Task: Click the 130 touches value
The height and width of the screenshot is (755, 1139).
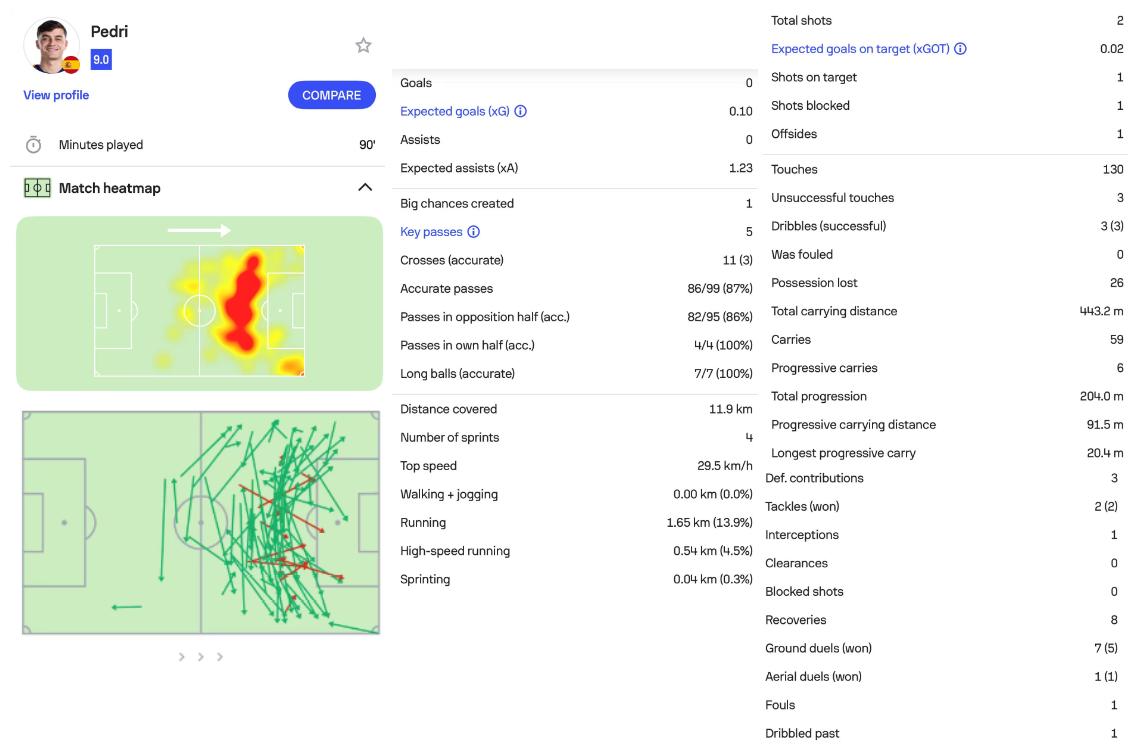Action: (x=1113, y=169)
